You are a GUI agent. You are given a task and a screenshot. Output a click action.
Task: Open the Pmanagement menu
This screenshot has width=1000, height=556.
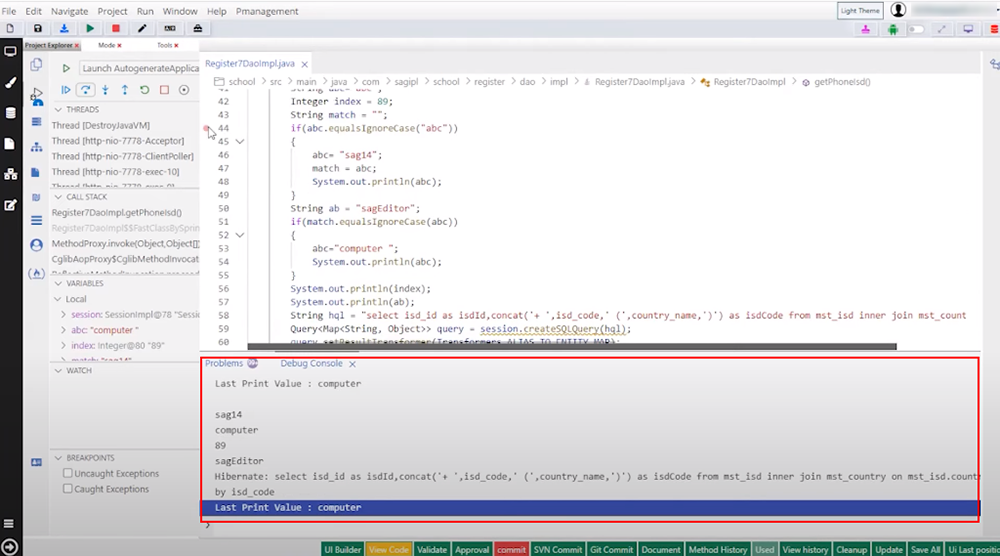[266, 11]
